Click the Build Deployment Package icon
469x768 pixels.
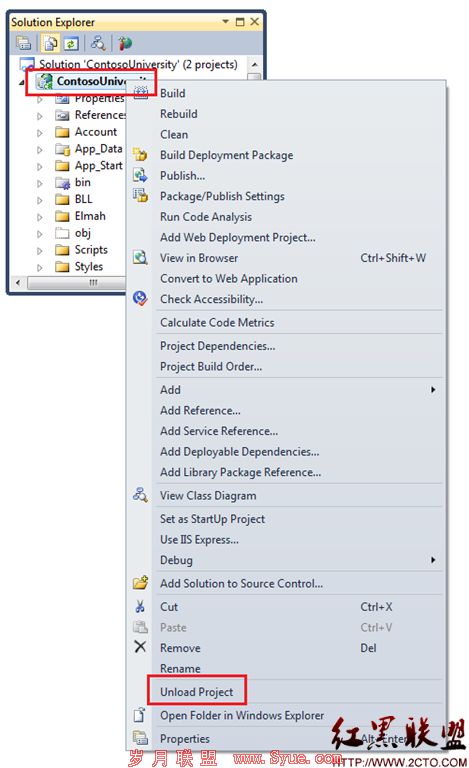coord(141,154)
